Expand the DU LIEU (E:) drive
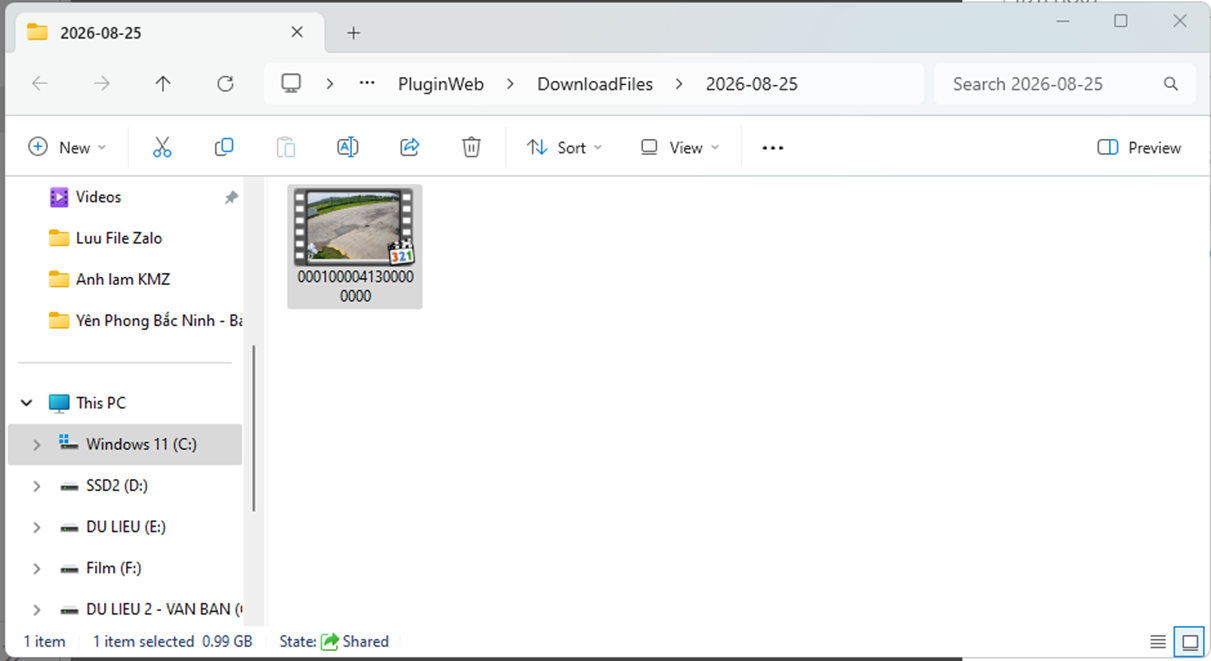Screen dimensions: 1211x661 pyautogui.click(x=37, y=527)
